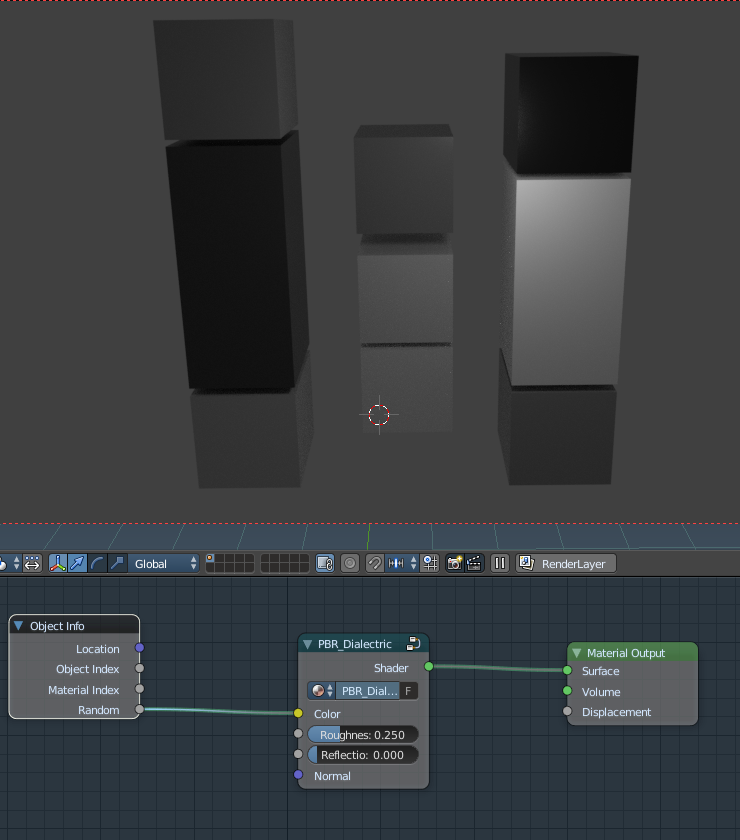Click the Displacement label
This screenshot has height=840, width=740.
click(616, 712)
